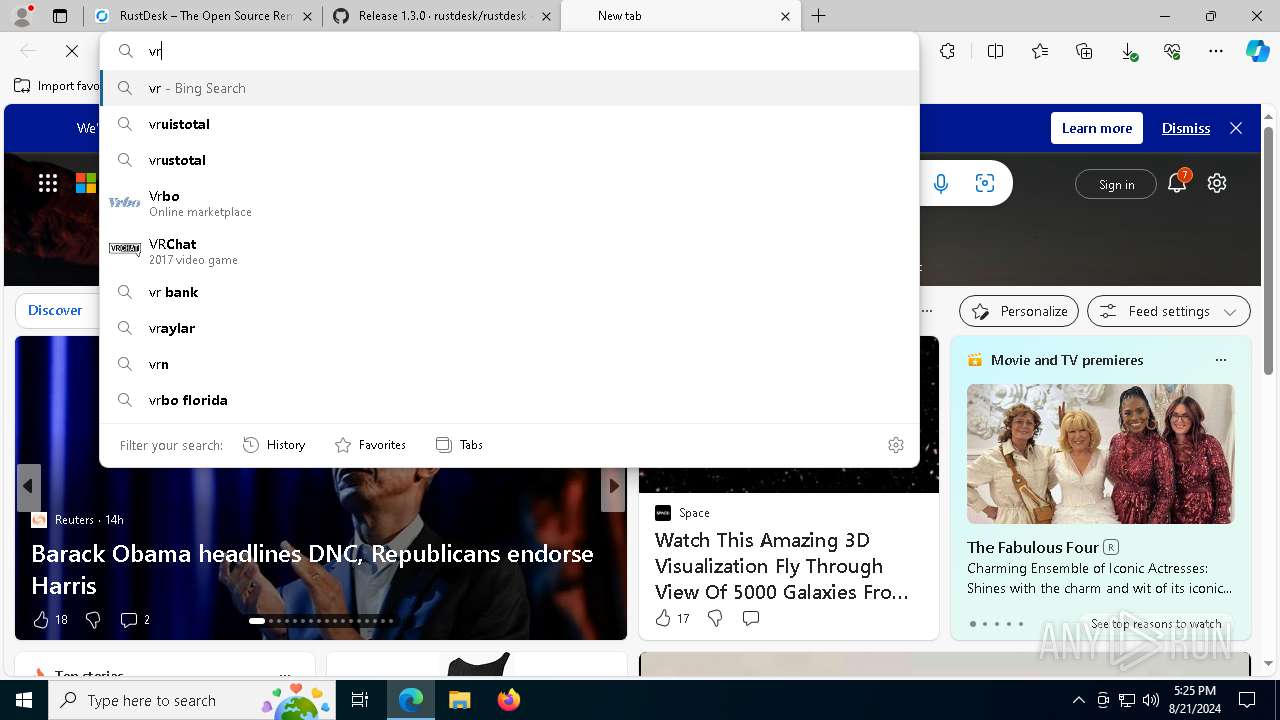
Task: Open Windows Start menu
Action: 24,700
